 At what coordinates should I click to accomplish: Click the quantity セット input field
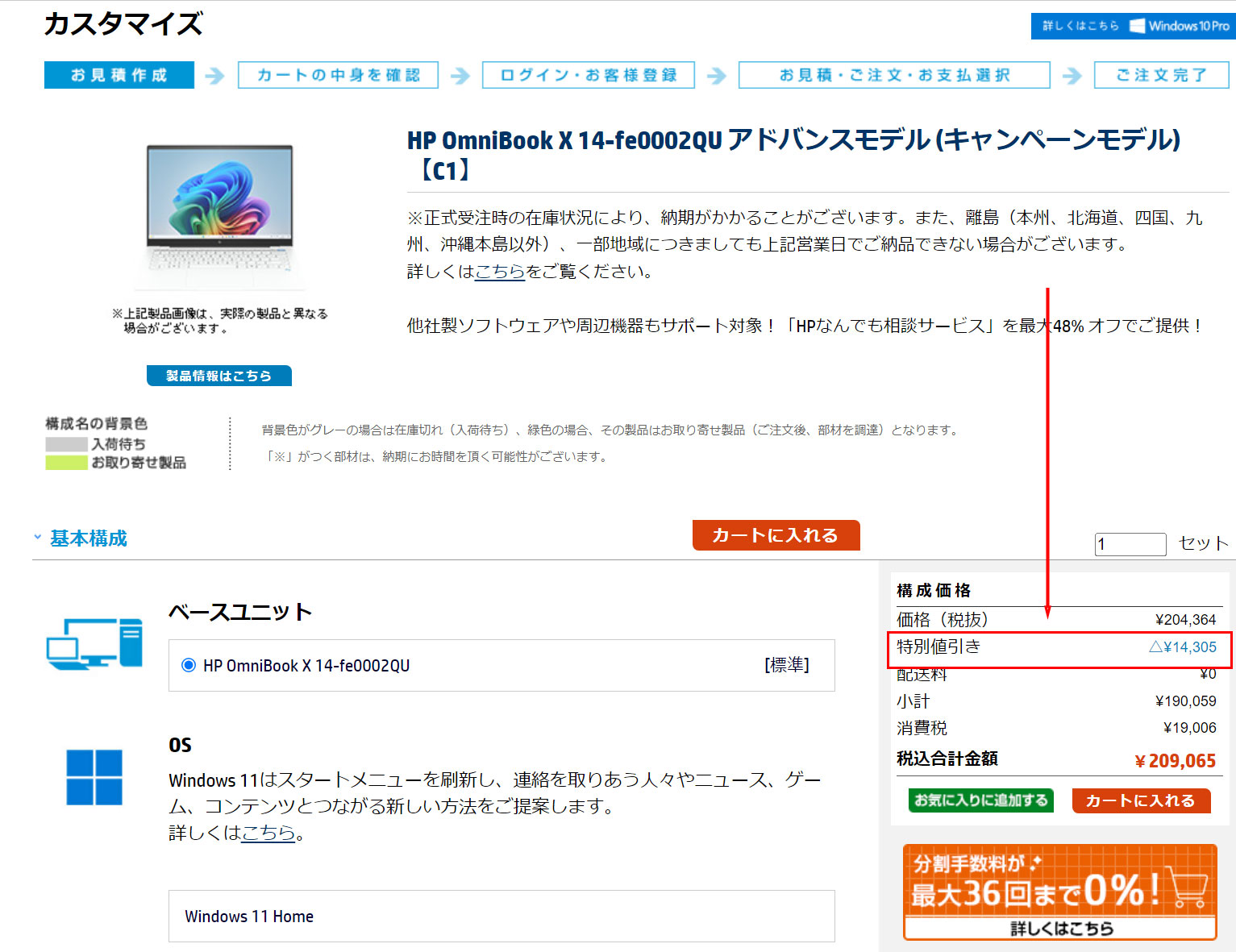tap(1130, 544)
